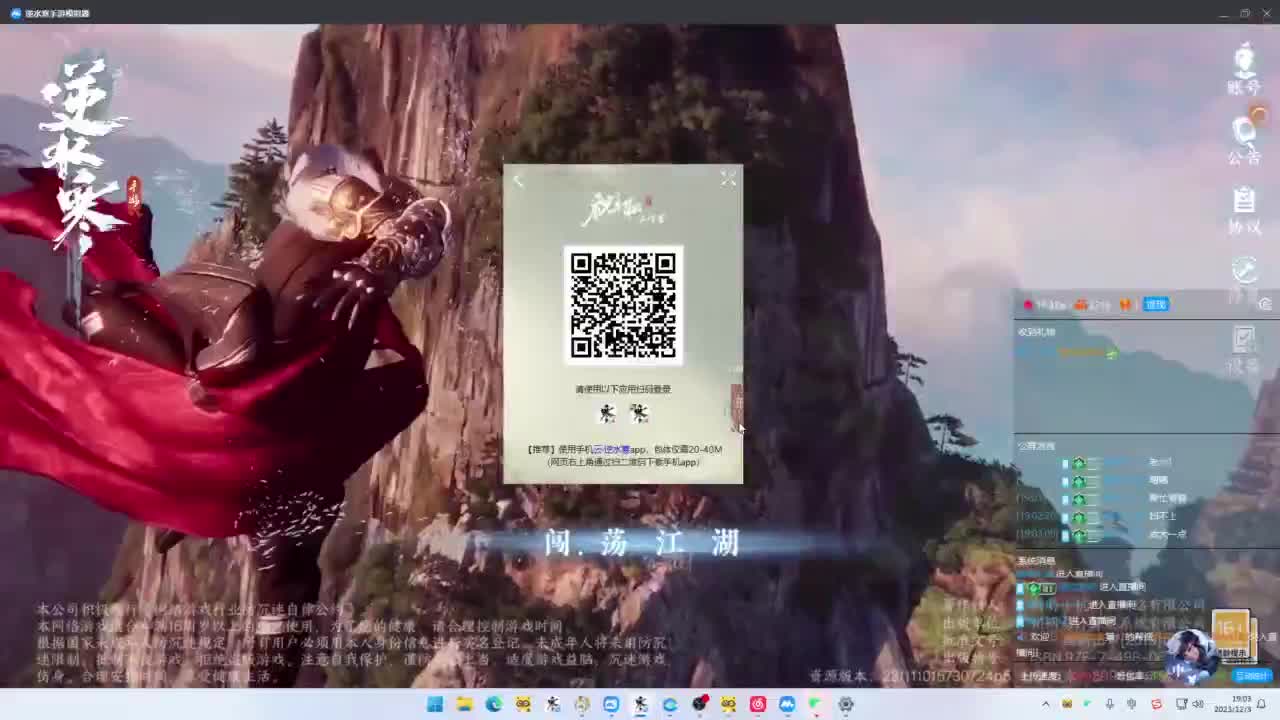Open second yellow owl app on taskbar

[728, 704]
